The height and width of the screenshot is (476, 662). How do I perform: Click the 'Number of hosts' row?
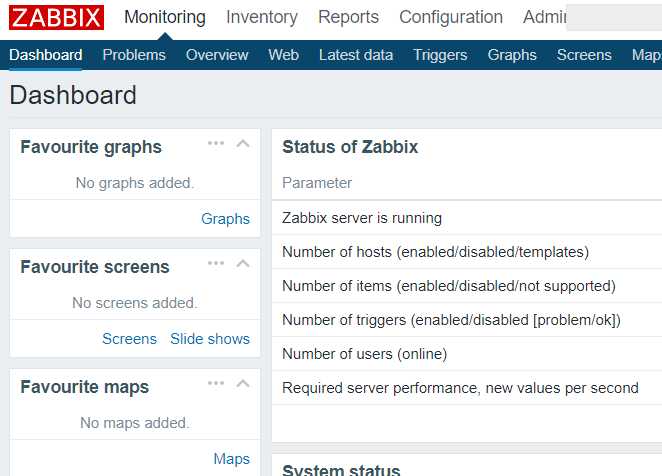point(467,252)
